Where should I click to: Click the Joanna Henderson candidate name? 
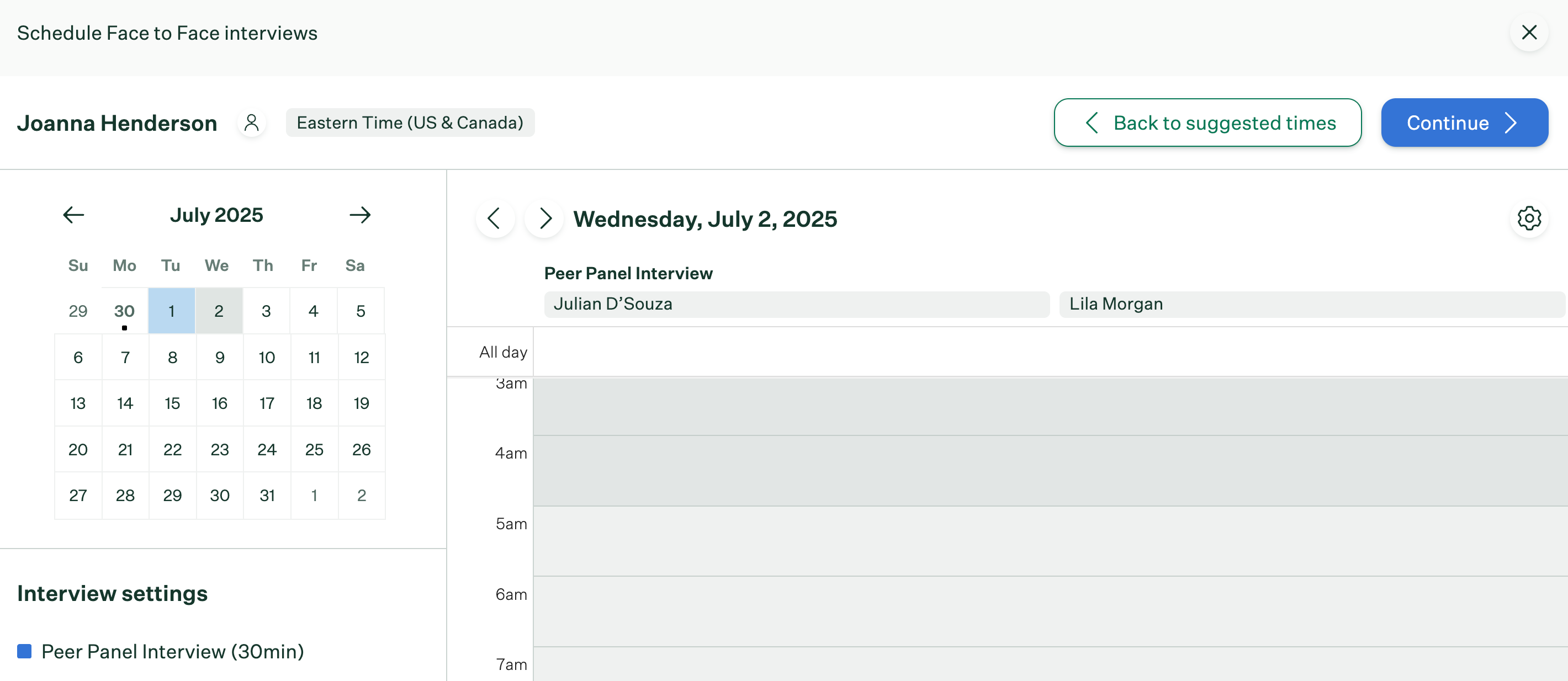point(117,123)
